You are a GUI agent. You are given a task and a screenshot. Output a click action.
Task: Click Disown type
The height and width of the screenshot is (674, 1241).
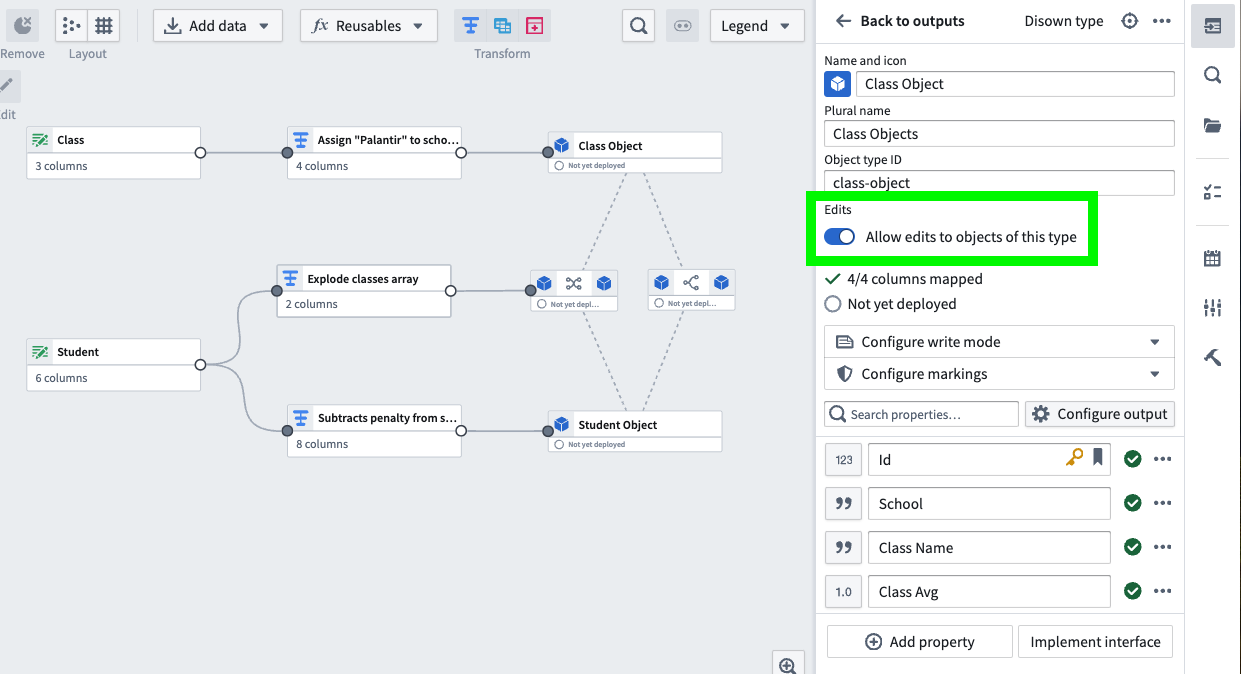click(x=1064, y=21)
